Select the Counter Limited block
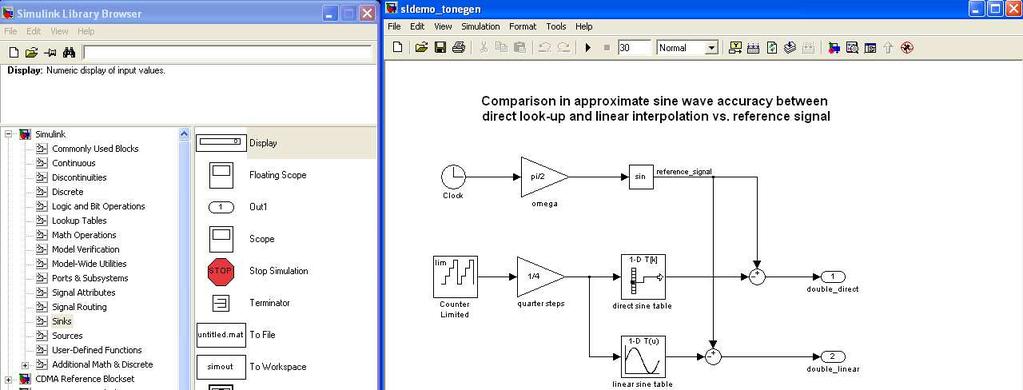This screenshot has height=390, width=1023. (x=455, y=277)
